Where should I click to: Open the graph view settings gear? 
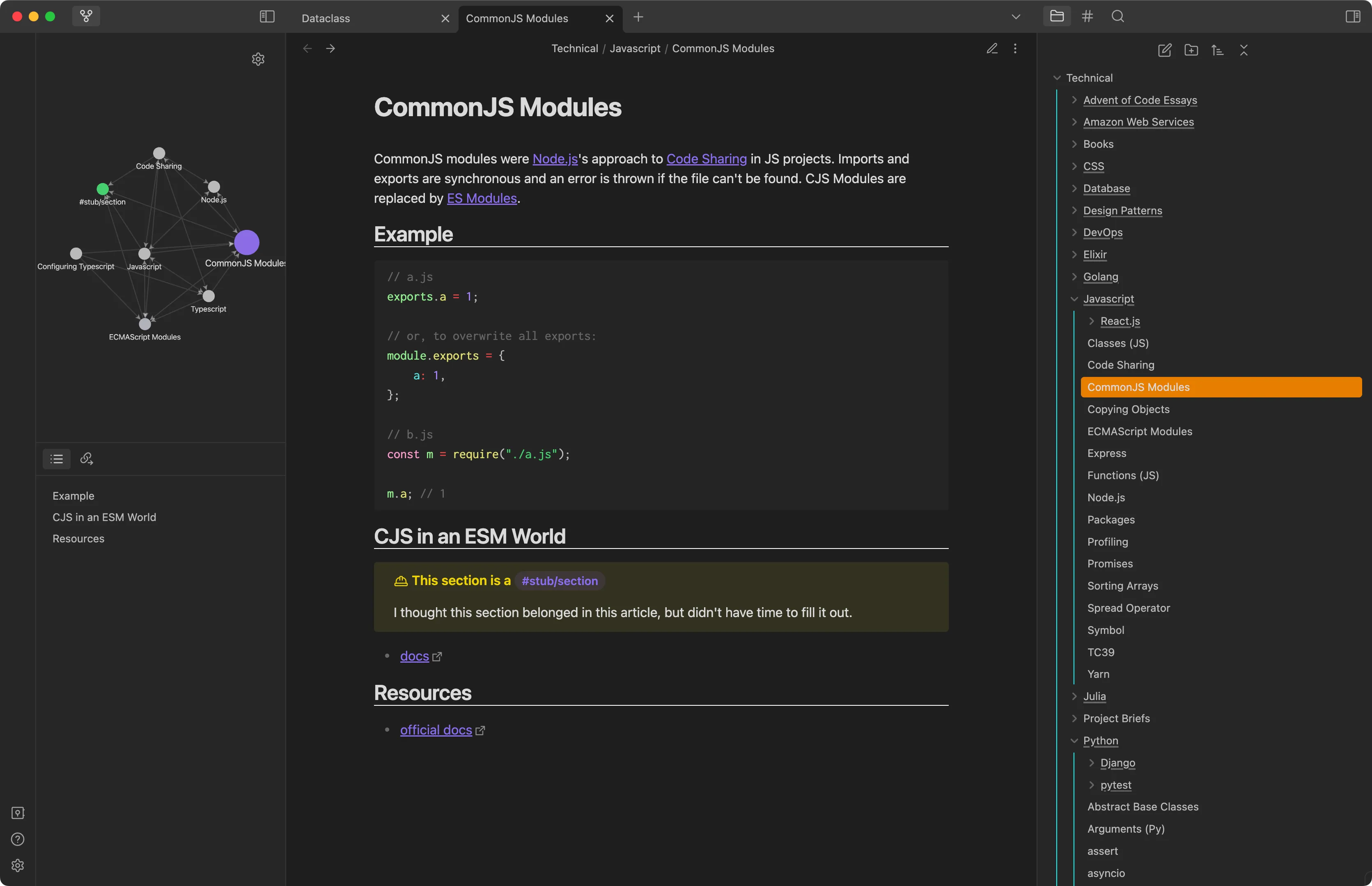click(258, 59)
